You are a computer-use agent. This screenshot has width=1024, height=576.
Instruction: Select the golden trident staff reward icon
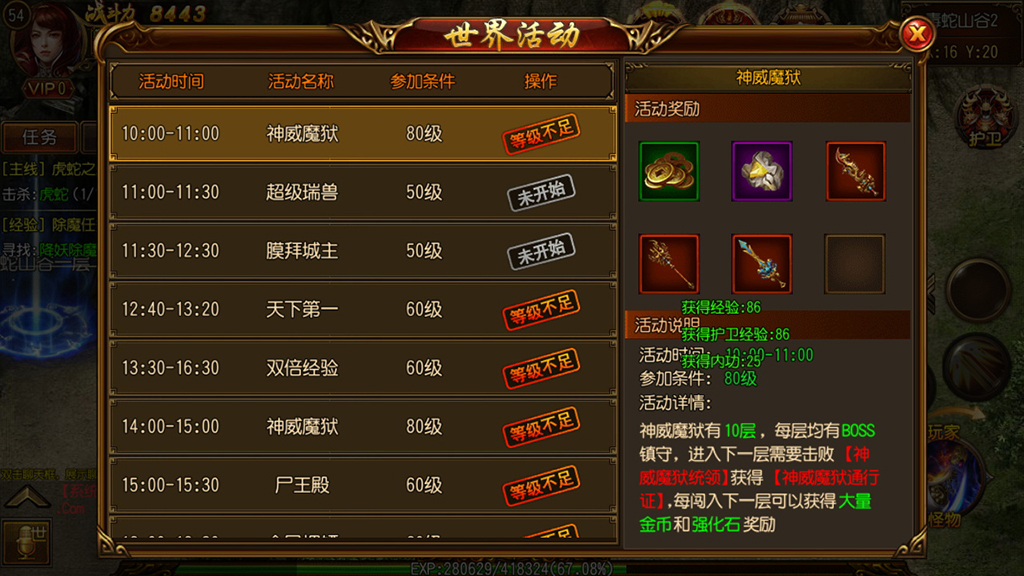coord(669,264)
